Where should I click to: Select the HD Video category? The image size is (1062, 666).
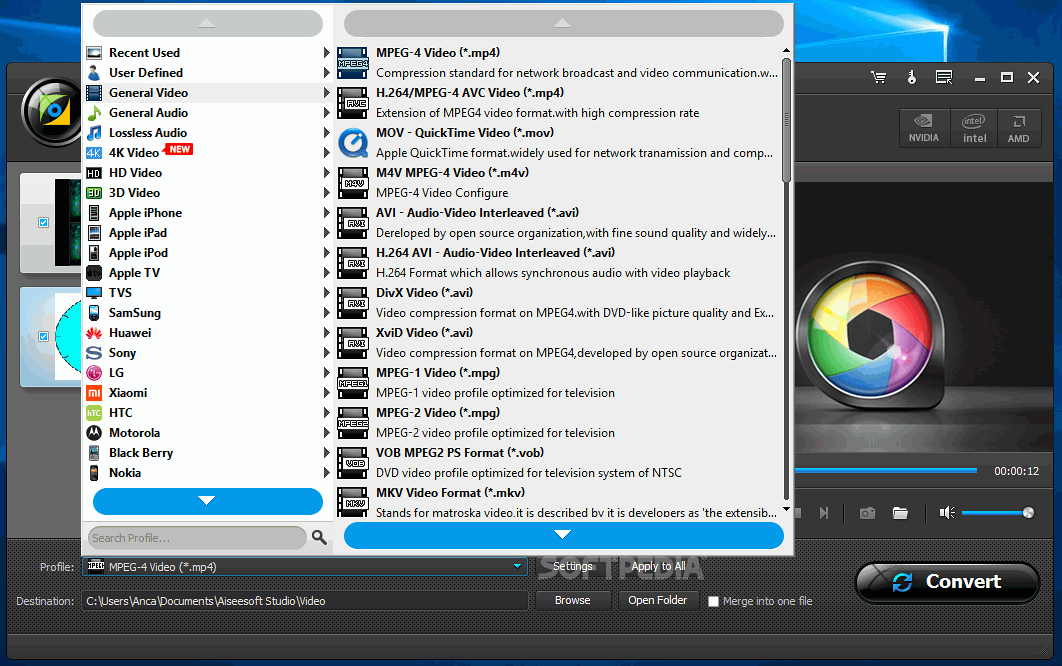pyautogui.click(x=207, y=173)
